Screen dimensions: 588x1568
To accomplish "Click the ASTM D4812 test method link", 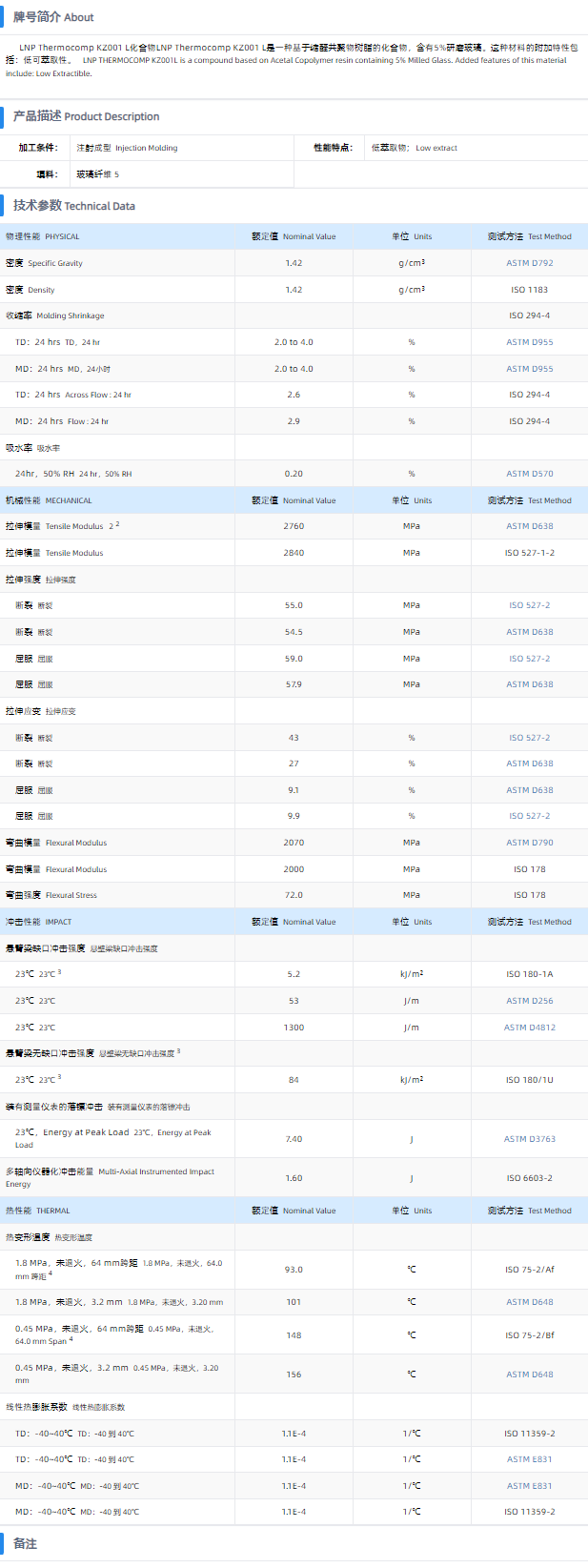I will 529,1028.
